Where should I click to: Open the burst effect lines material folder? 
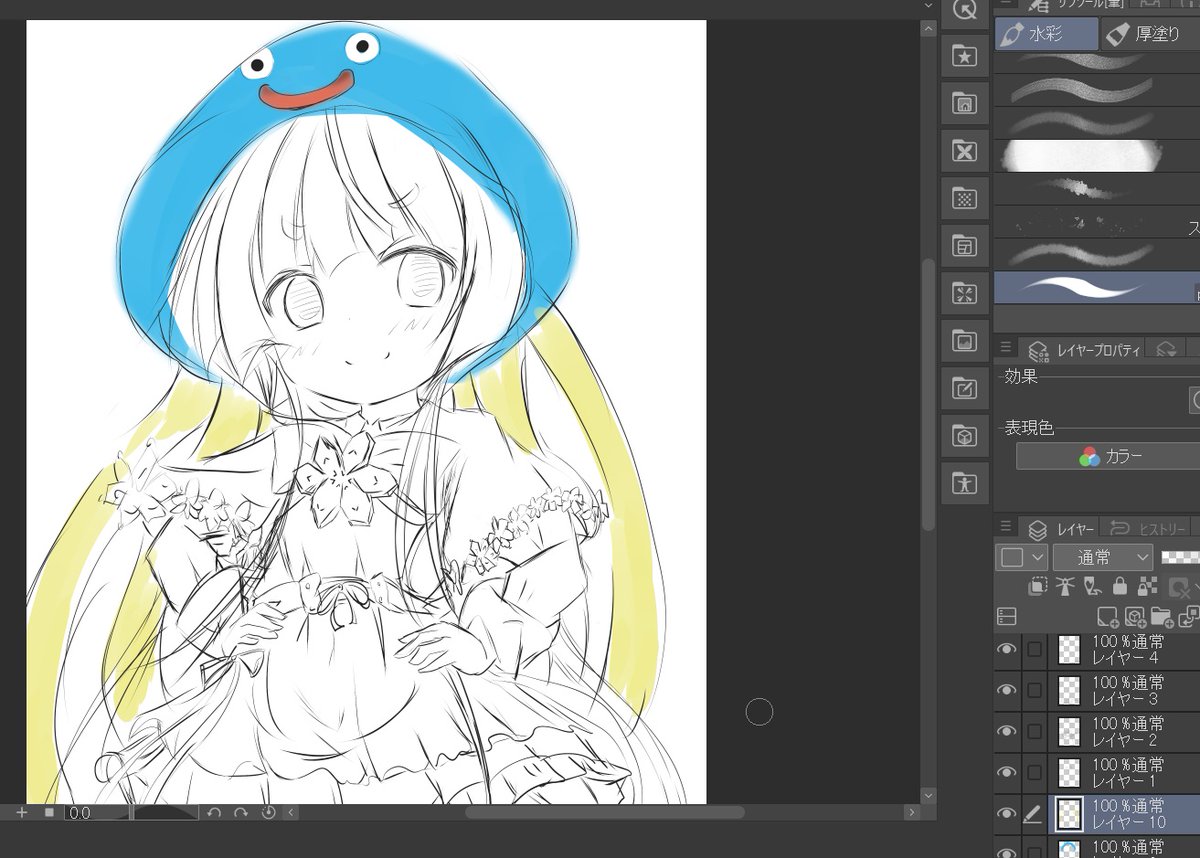click(965, 293)
